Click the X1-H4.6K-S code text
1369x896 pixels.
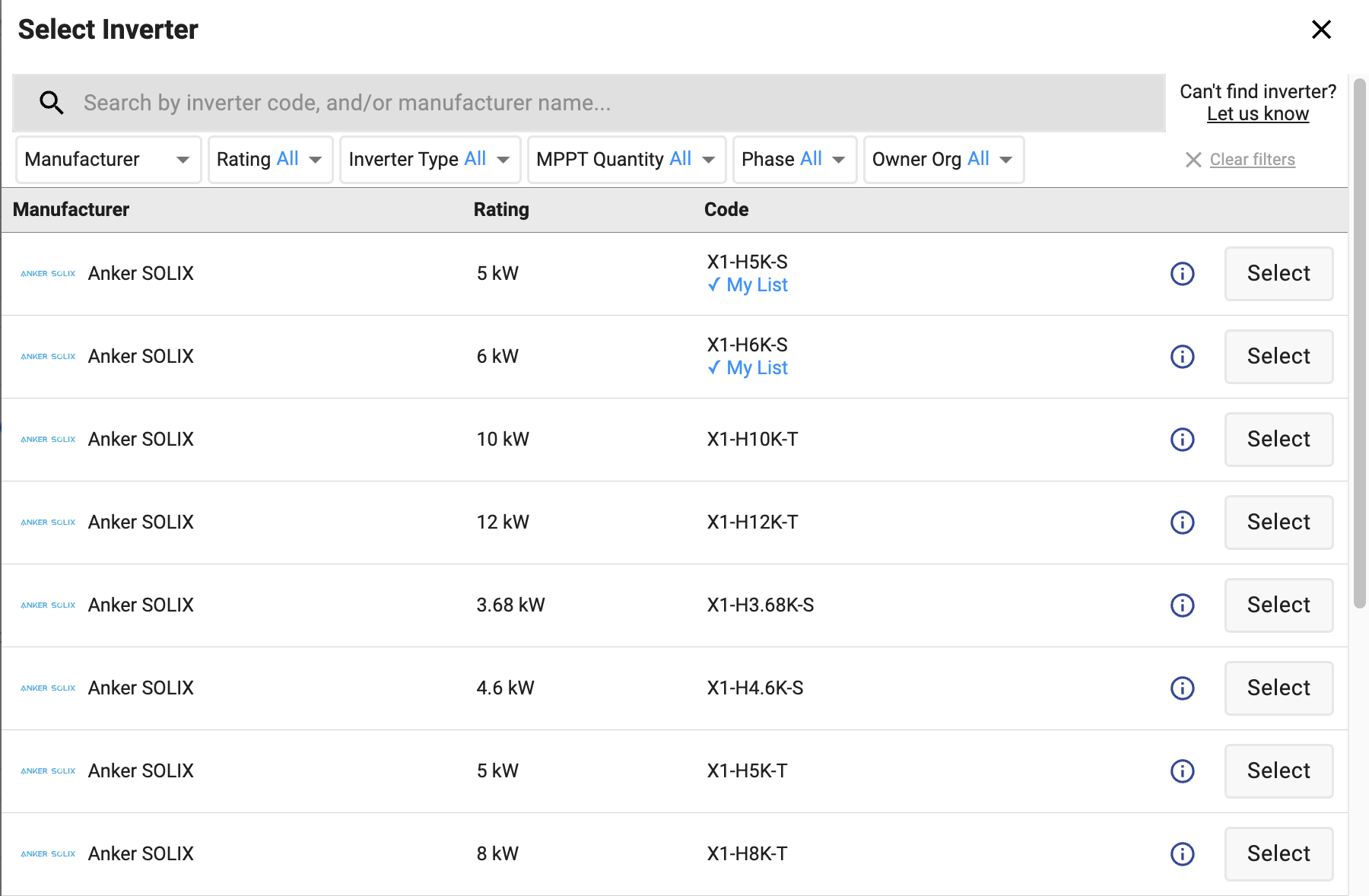[x=755, y=688]
